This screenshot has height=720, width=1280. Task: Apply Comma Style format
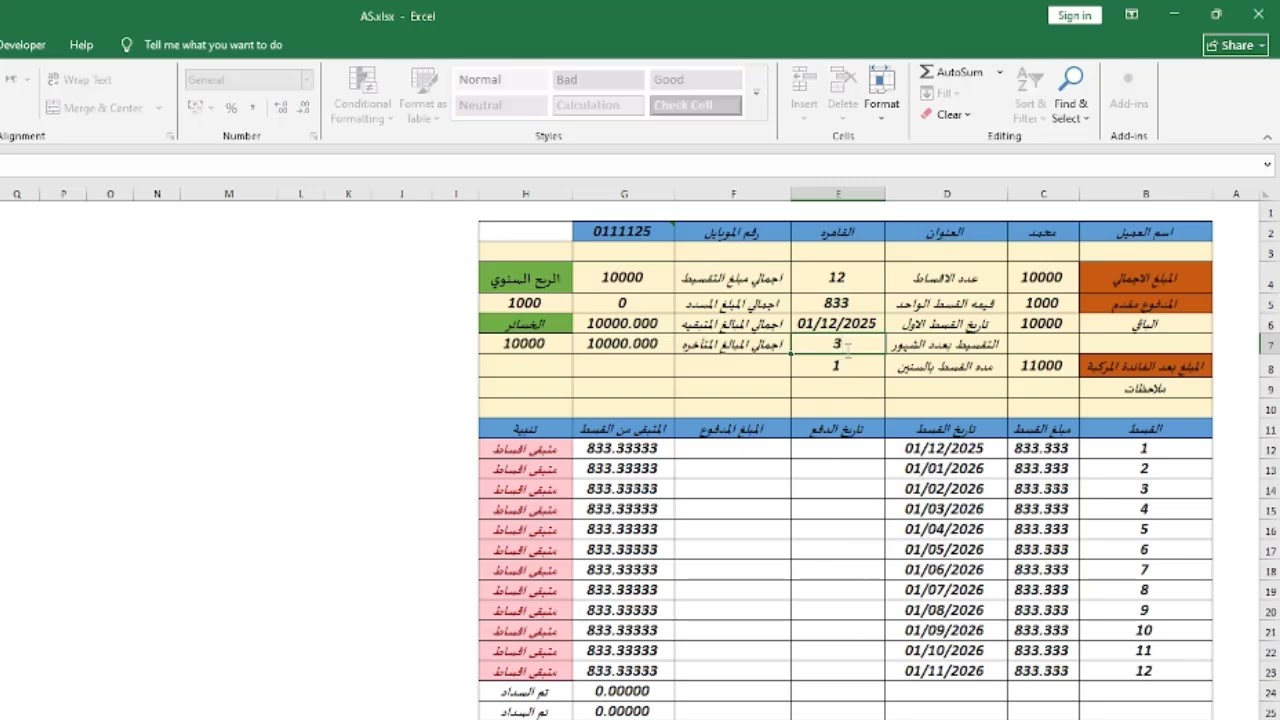tap(252, 108)
